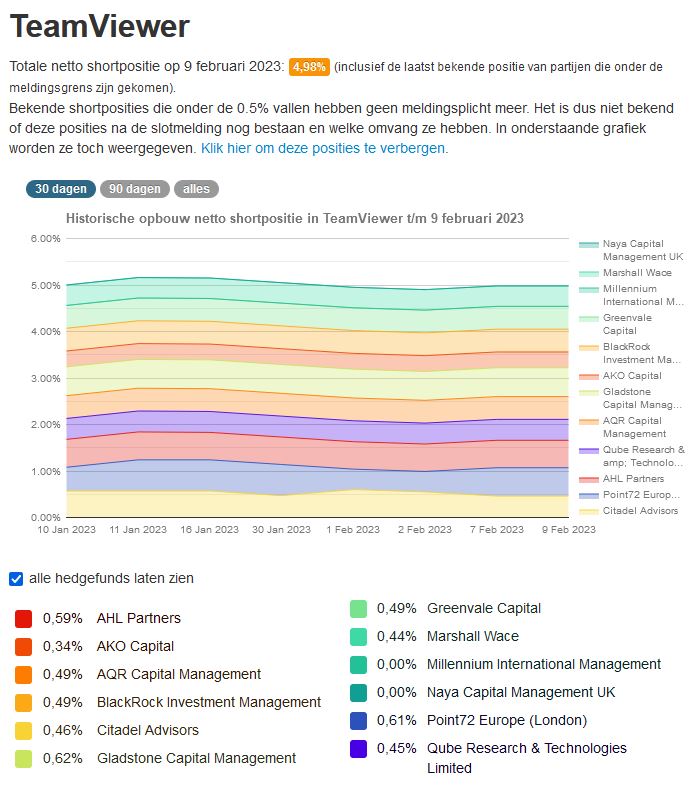Toggle the purple Qube Research color box
Viewport: 696px width, 789px height.
coord(358,748)
